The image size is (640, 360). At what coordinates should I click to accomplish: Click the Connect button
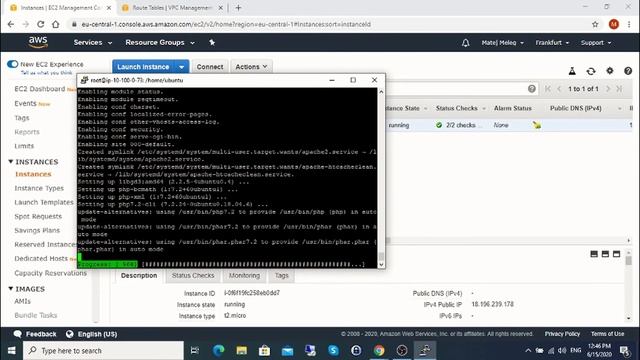tap(210, 67)
